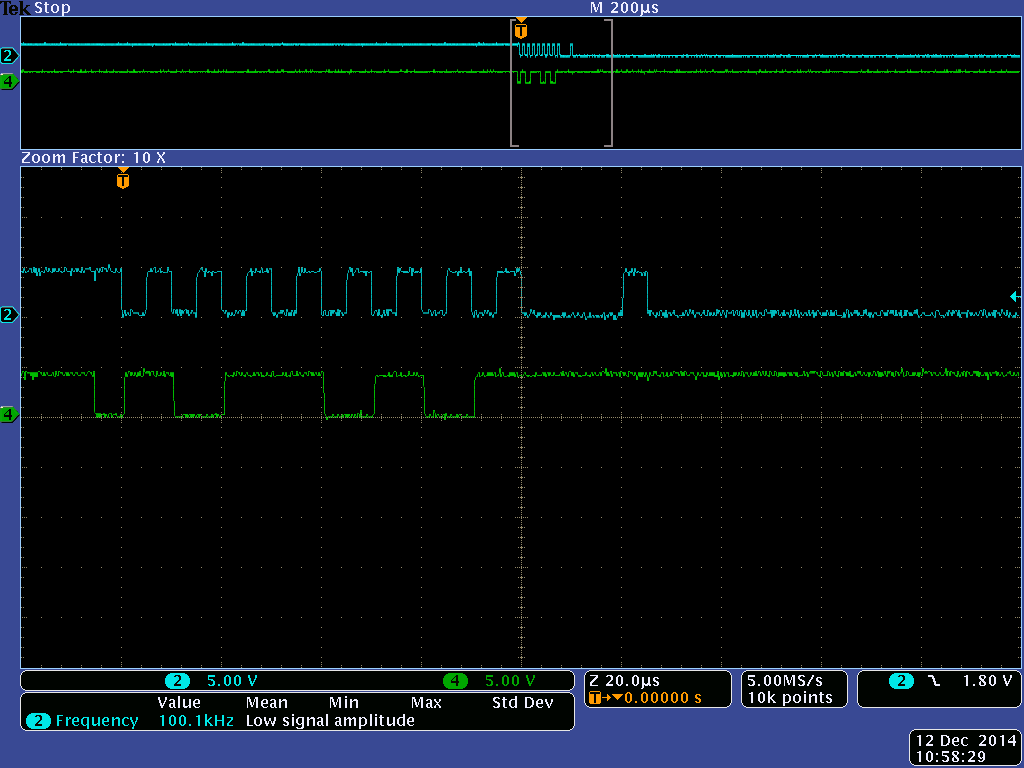
Task: Click the M 200µs main timebase readout
Action: (624, 8)
